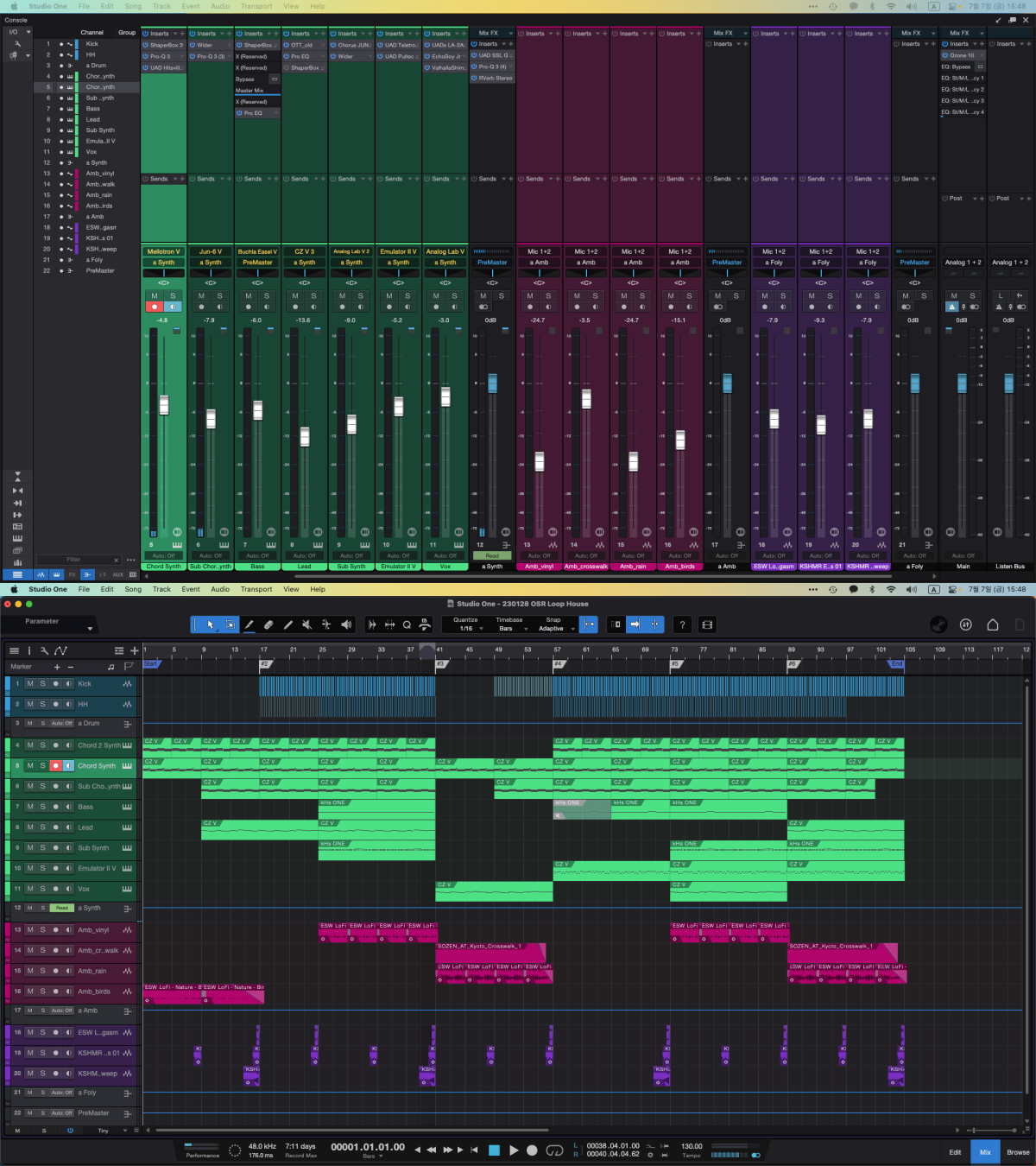Open the inspector 'i' icon
The image size is (1036, 1166).
(x=29, y=650)
